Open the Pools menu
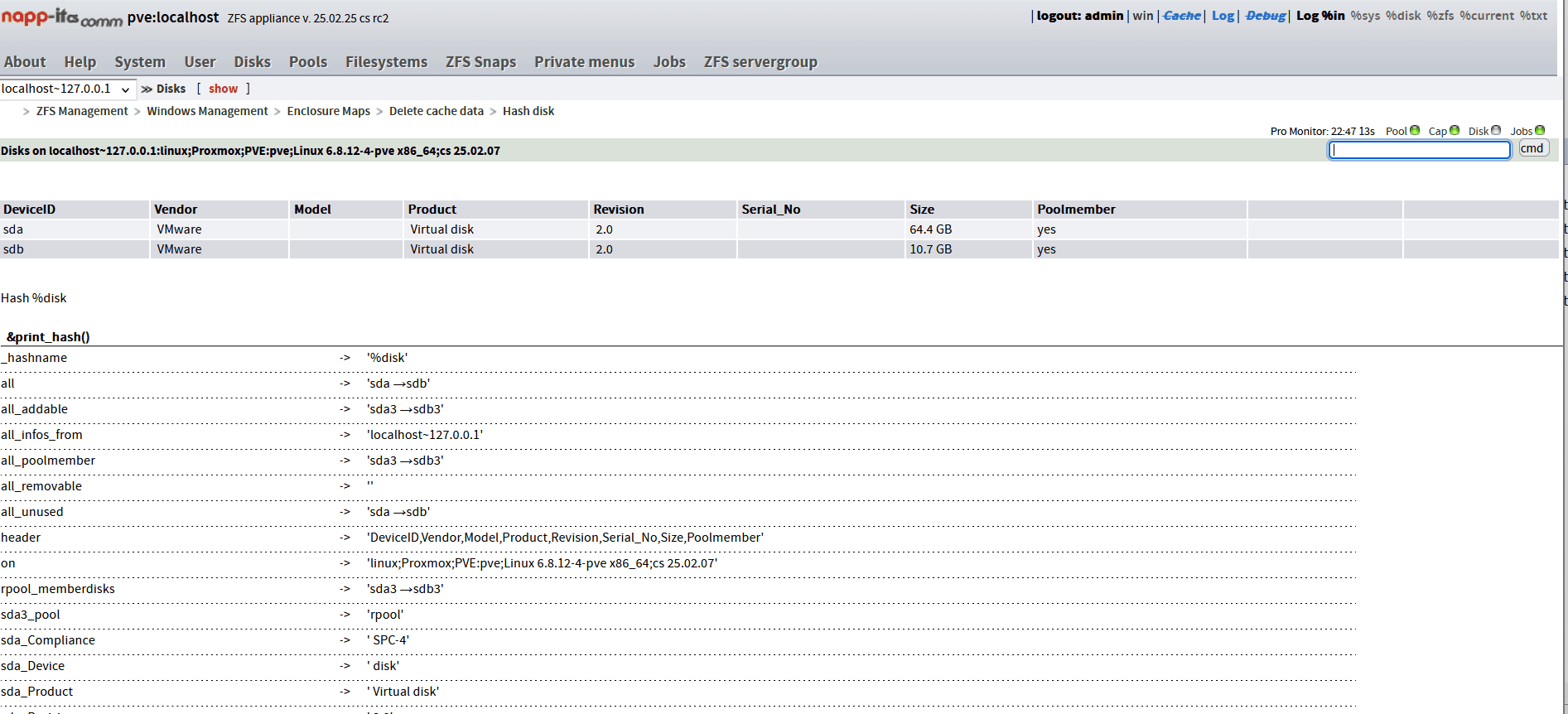The image size is (1568, 714). (x=308, y=62)
